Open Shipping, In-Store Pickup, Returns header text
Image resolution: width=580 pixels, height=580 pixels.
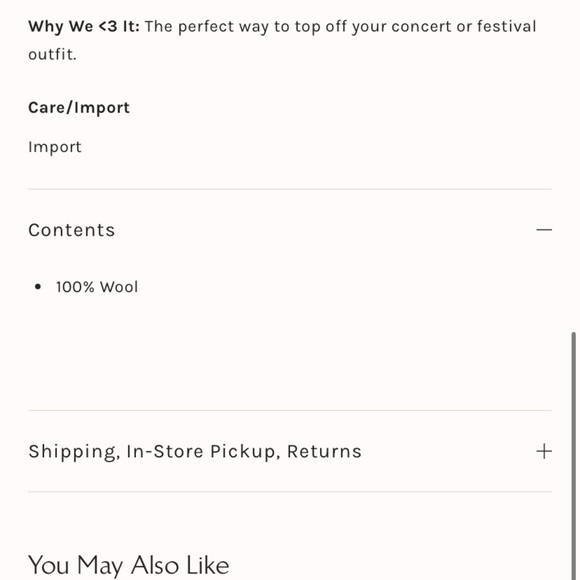(x=195, y=452)
